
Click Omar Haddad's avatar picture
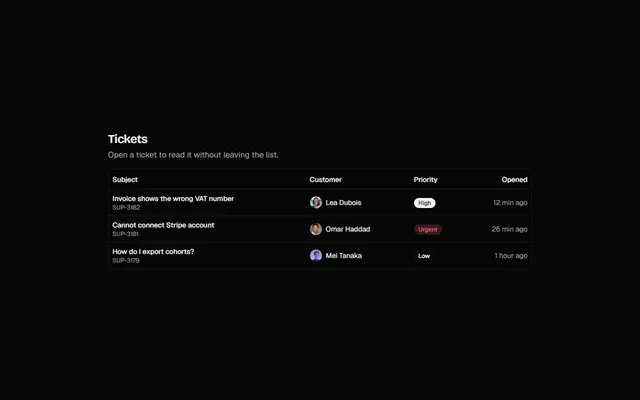point(316,229)
